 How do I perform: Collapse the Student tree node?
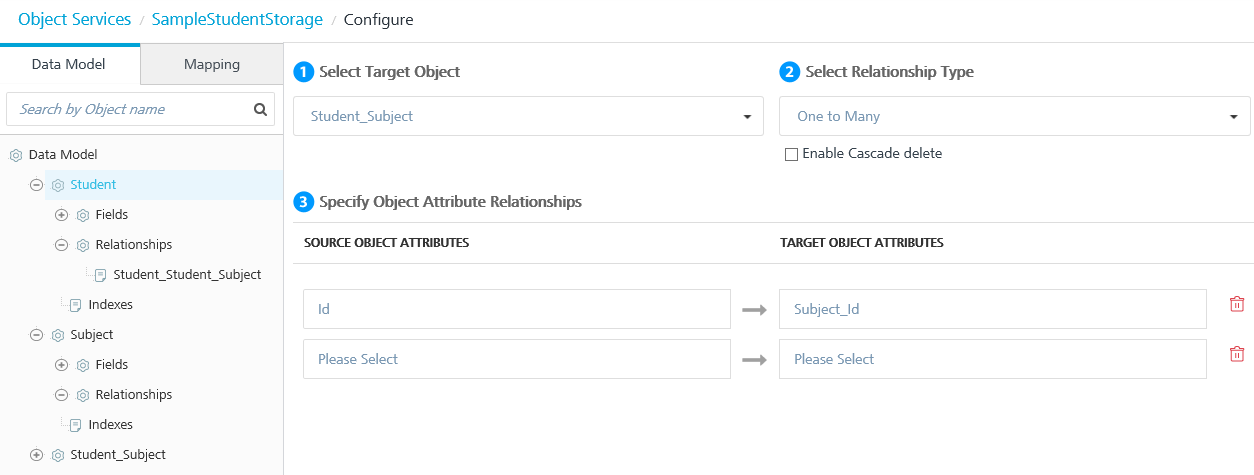click(37, 185)
